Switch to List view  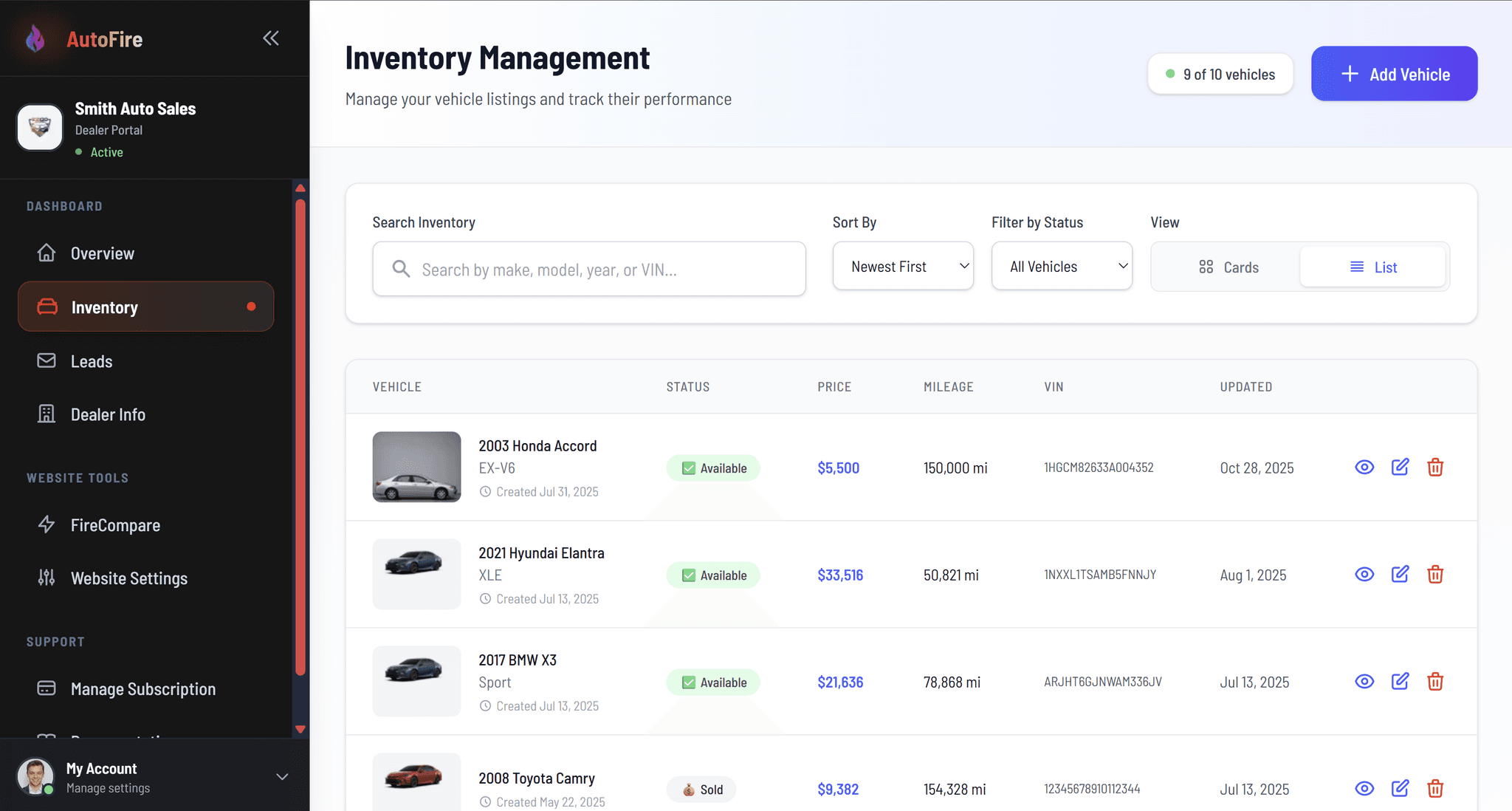(x=1372, y=267)
